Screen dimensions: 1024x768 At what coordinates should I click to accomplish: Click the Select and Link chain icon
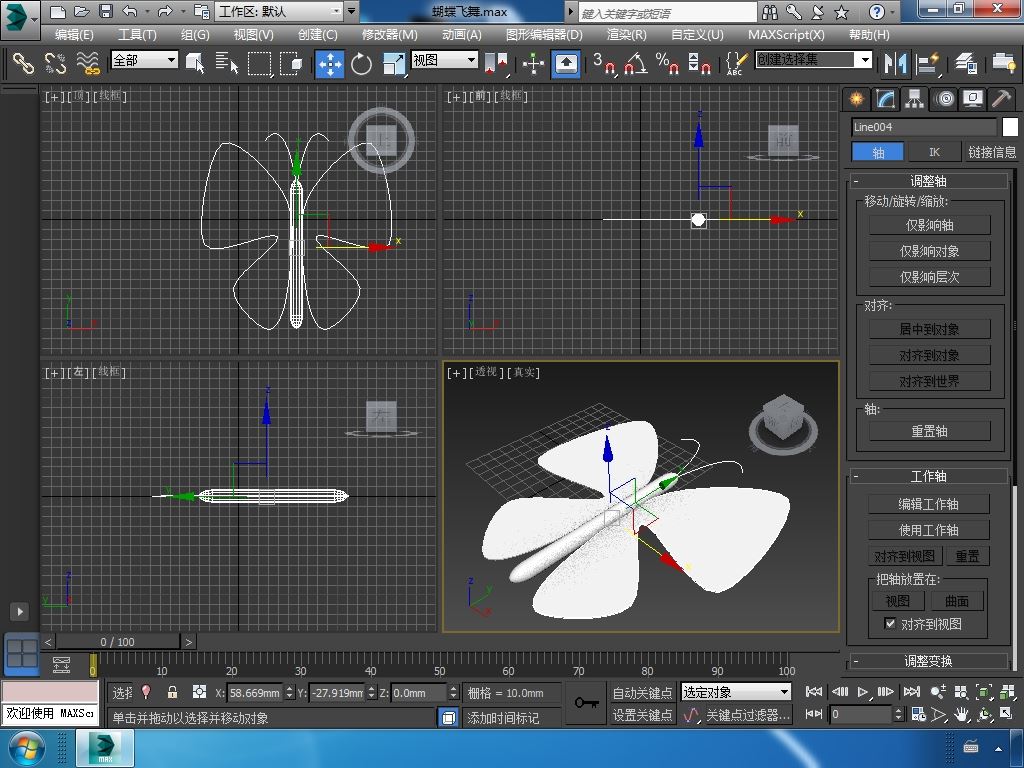point(22,63)
